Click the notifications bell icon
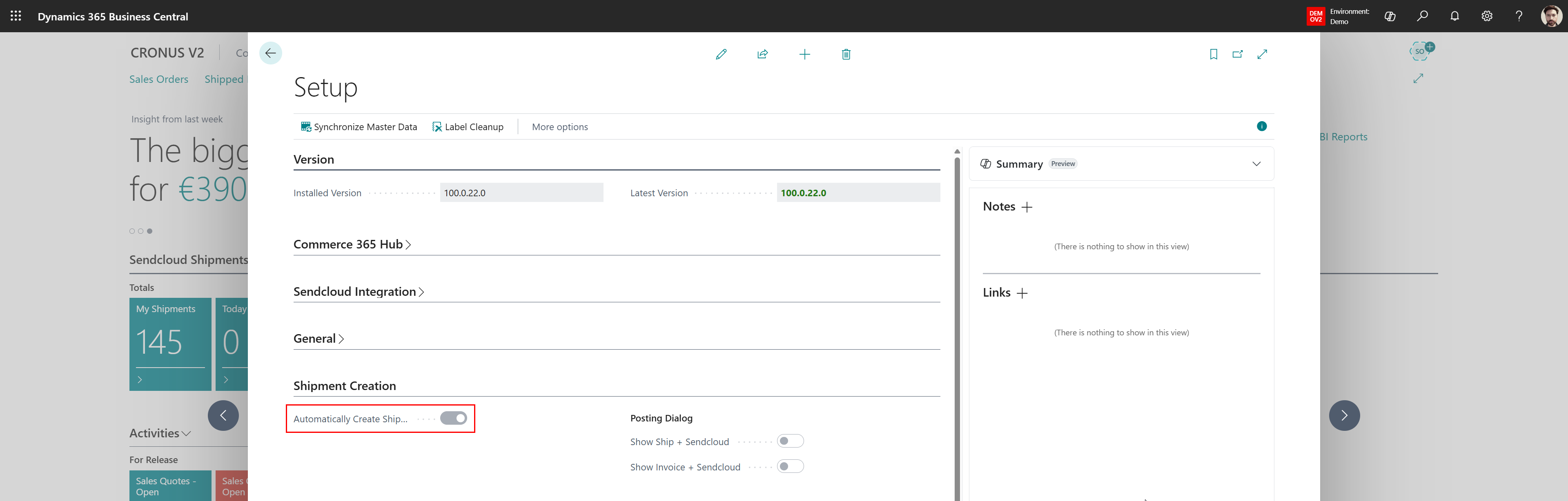The width and height of the screenshot is (1568, 501). click(x=1454, y=16)
